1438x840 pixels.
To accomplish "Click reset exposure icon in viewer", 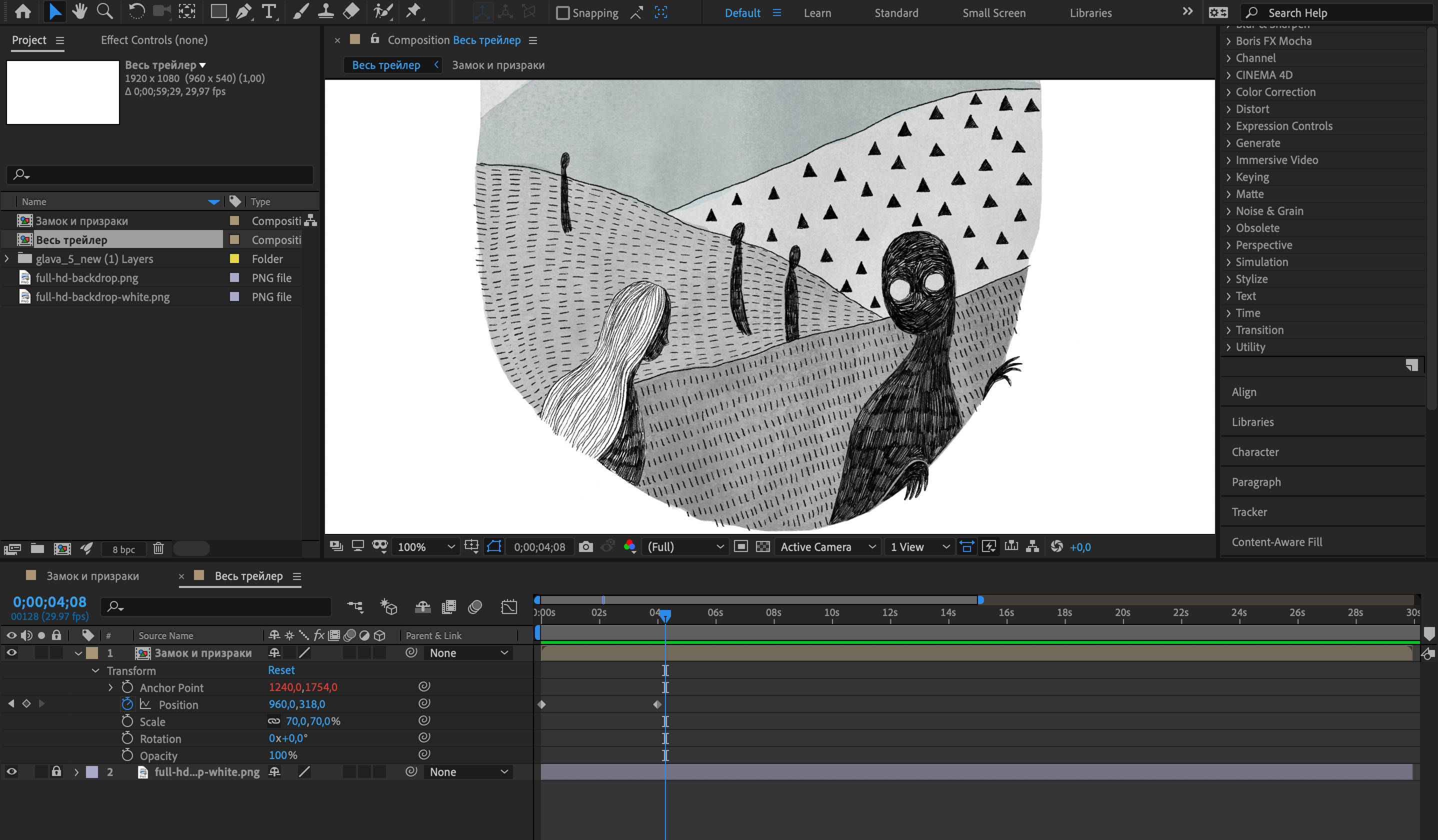I will (1056, 546).
